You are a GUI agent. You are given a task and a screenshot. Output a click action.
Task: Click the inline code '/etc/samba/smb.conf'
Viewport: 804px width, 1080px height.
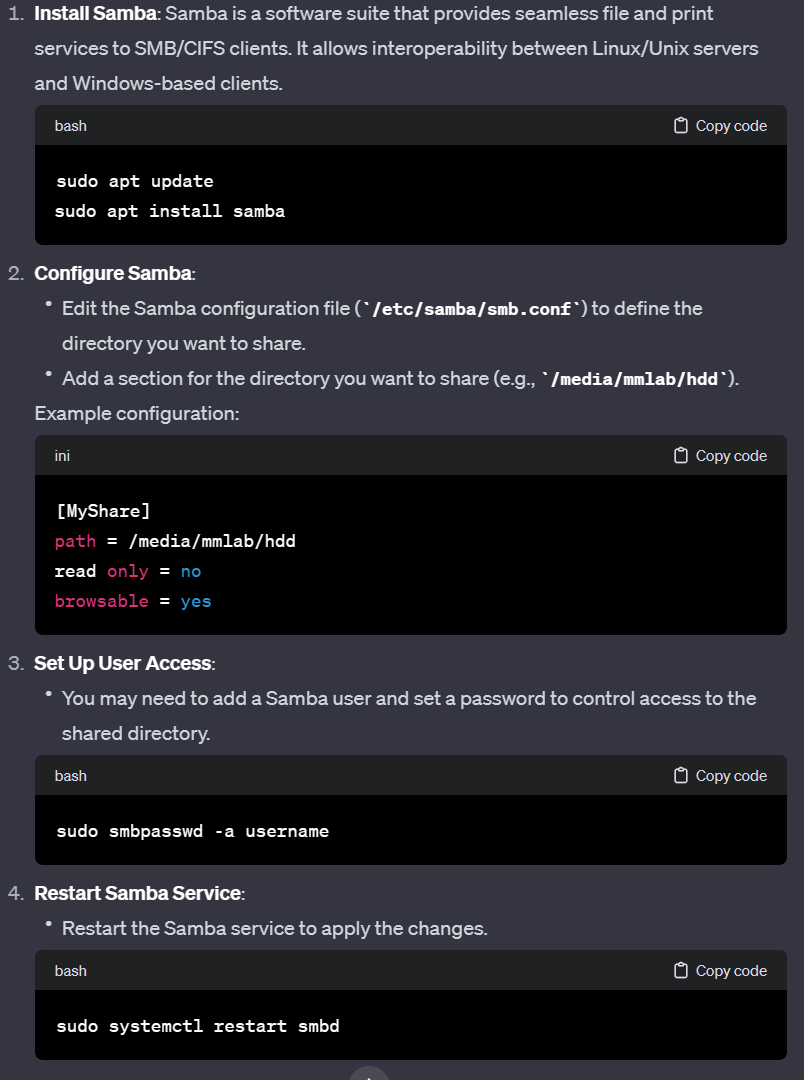coord(472,309)
